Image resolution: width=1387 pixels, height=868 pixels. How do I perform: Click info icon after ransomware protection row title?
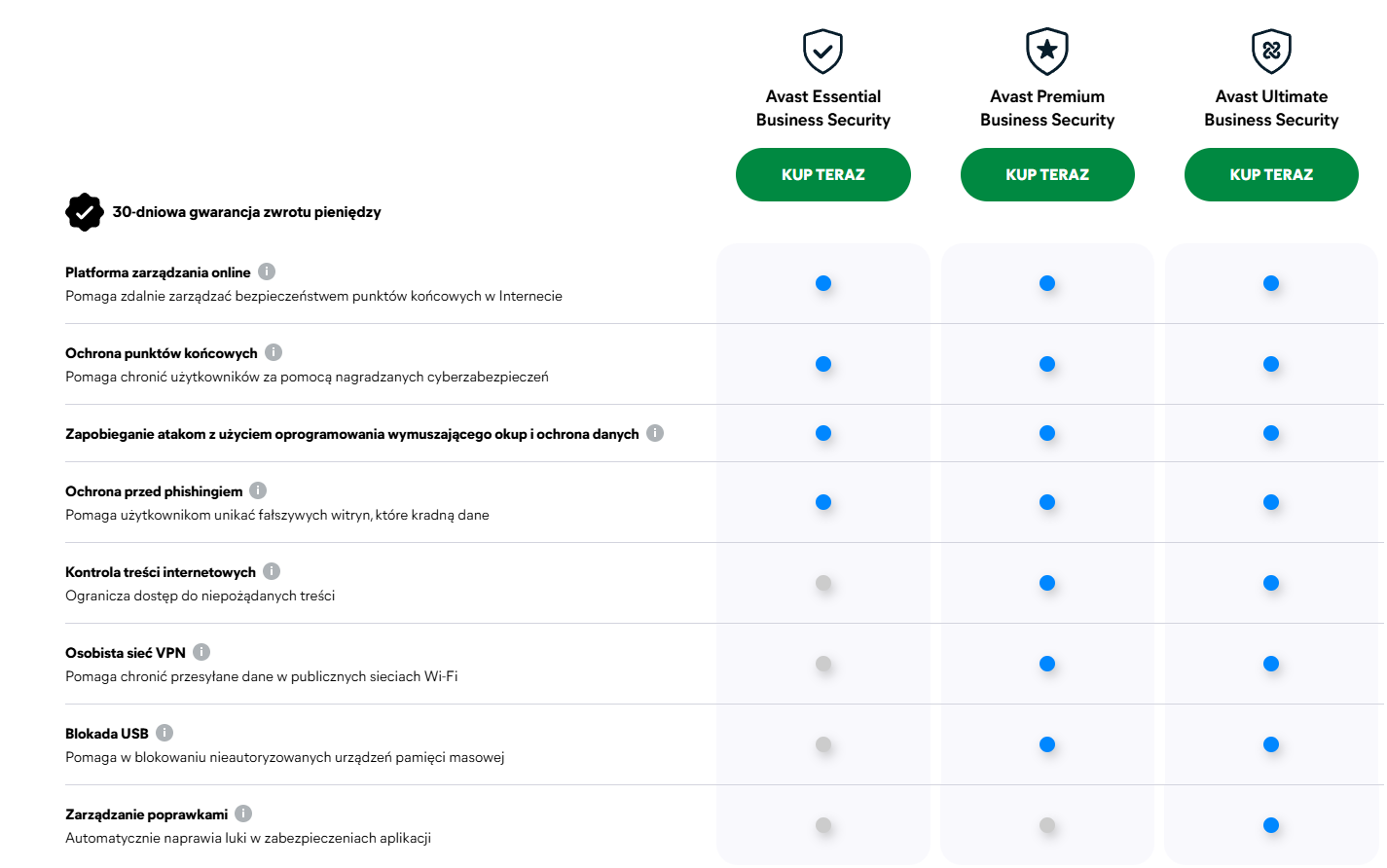coord(655,433)
